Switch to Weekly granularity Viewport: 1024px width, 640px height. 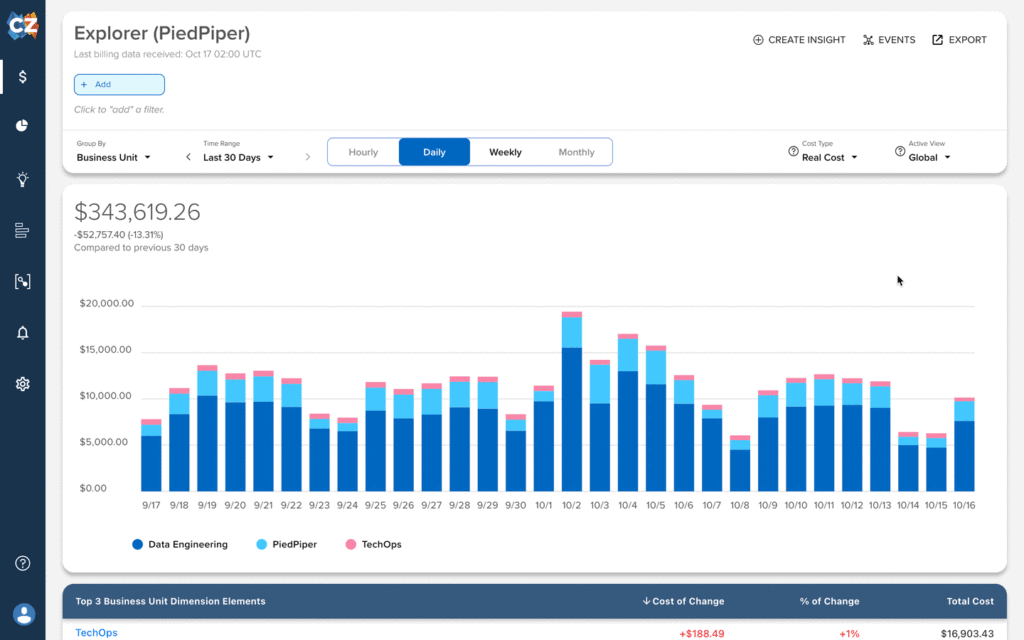505,152
